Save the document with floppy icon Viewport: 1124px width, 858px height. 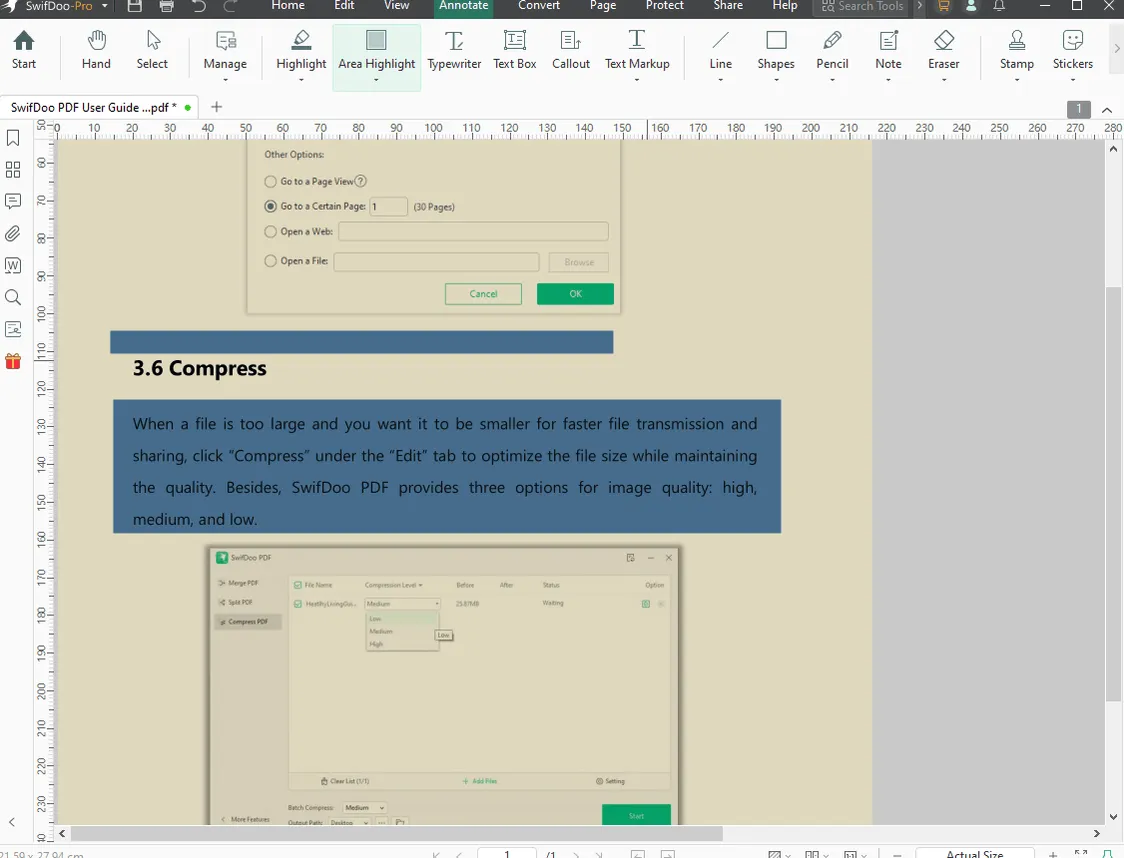pos(134,6)
